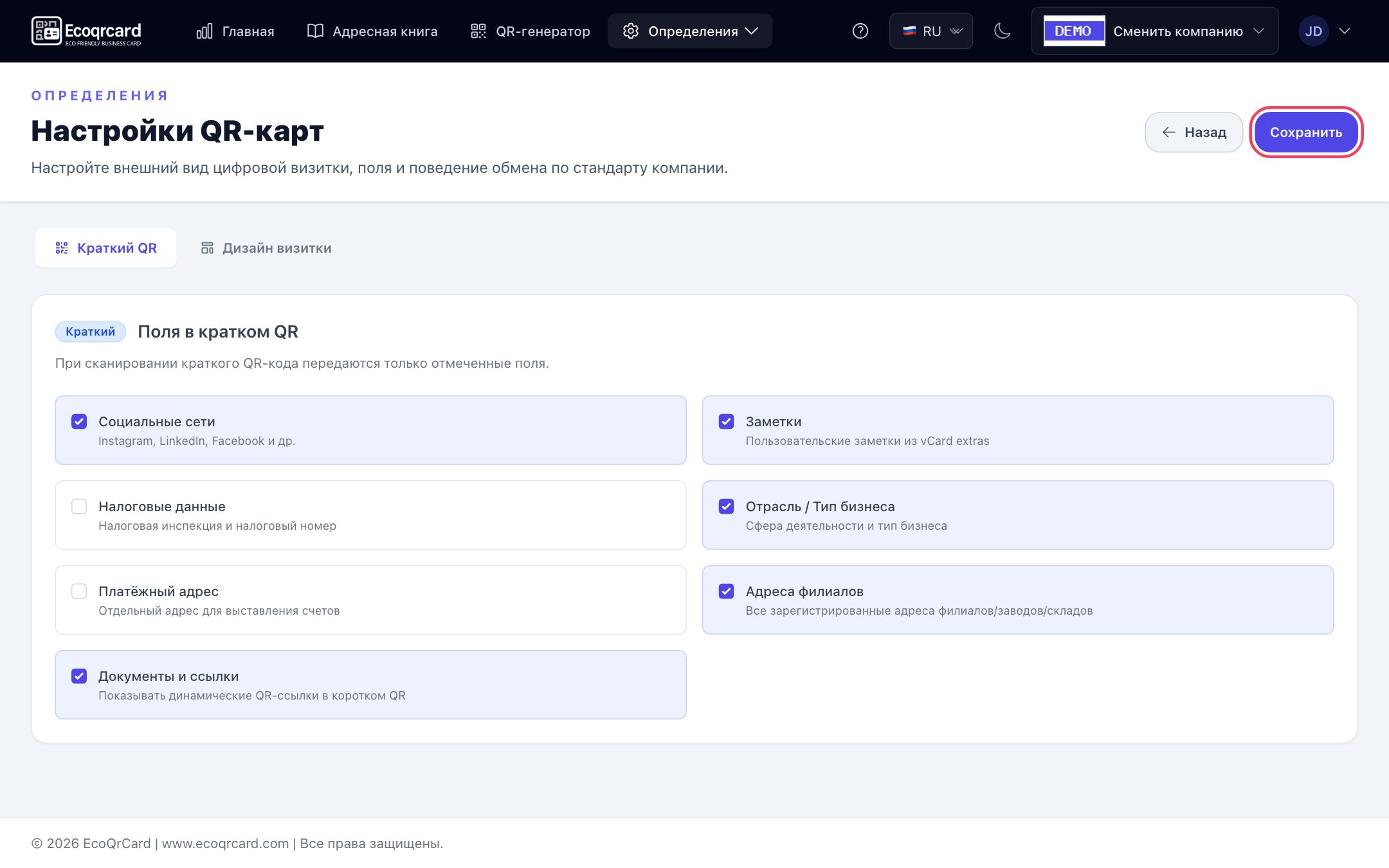1389x868 pixels.
Task: Click the Сохранить button
Action: (x=1306, y=132)
